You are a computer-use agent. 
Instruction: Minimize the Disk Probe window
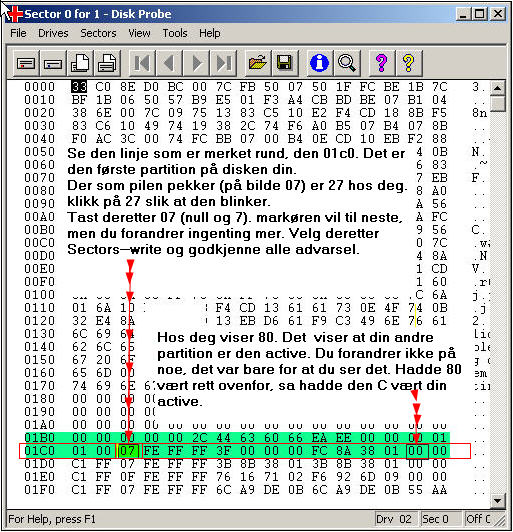coord(463,14)
